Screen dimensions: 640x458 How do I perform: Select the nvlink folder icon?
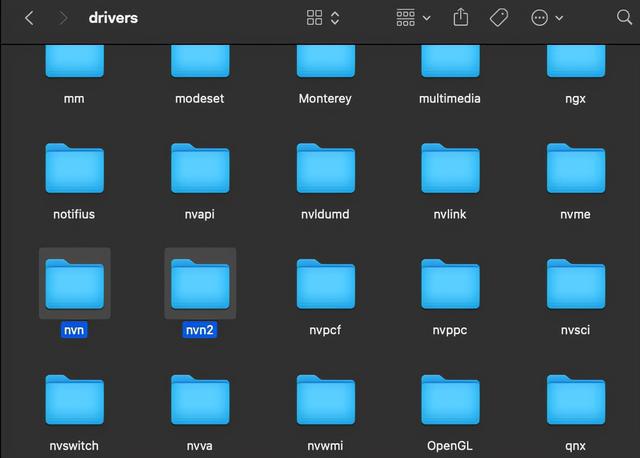click(450, 168)
